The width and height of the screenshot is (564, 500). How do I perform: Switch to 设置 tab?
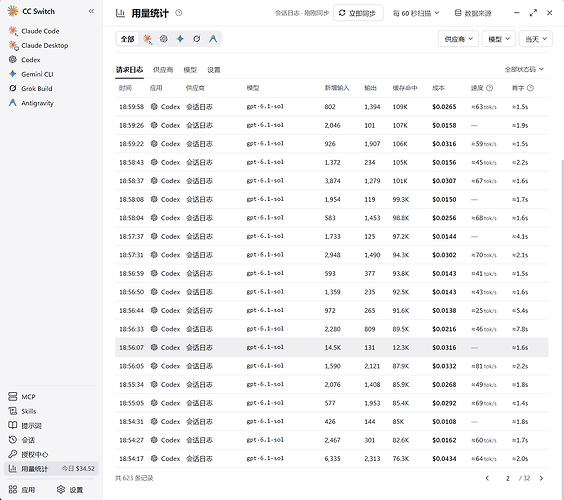(x=214, y=70)
